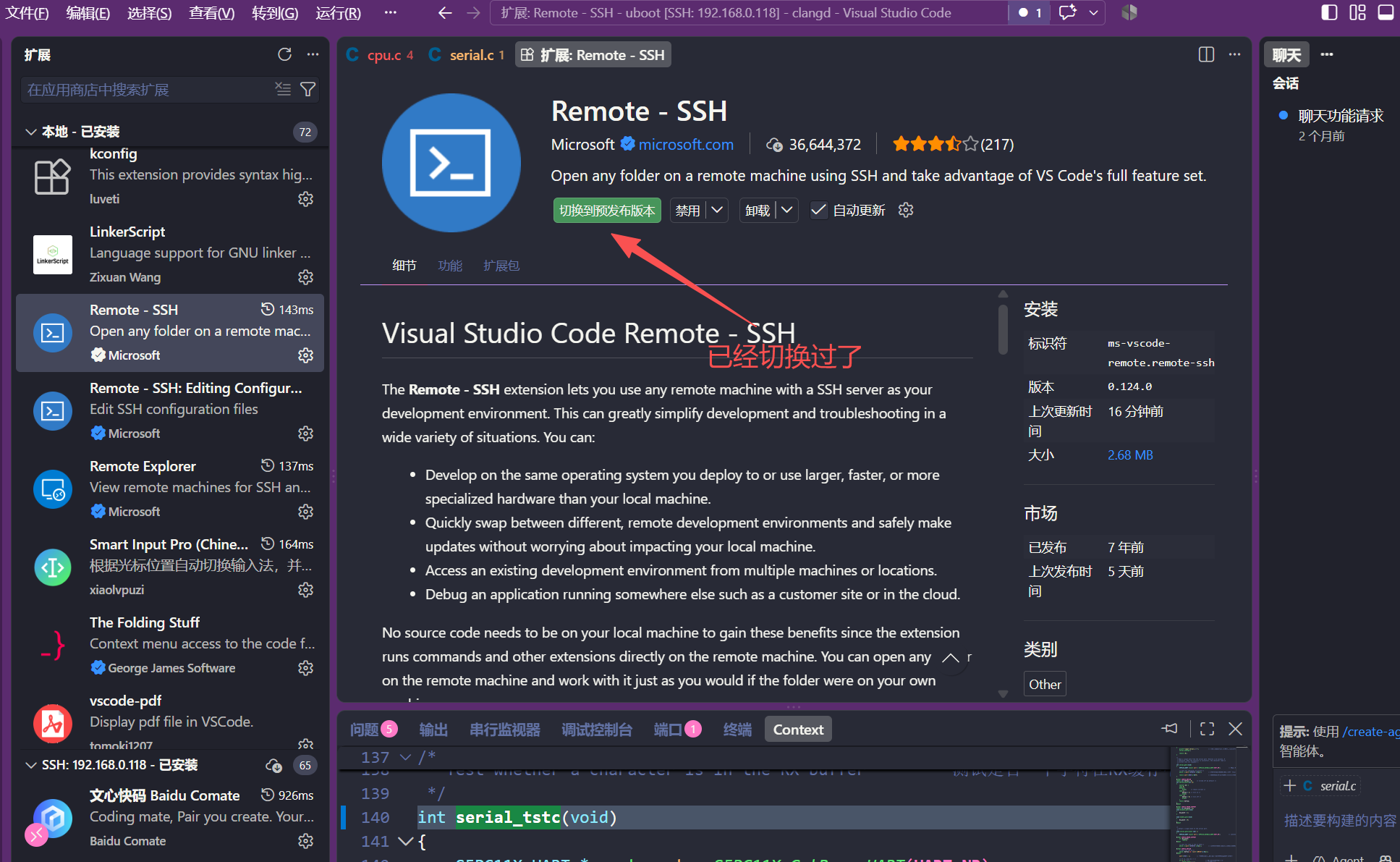Click Other category tag

[1045, 684]
